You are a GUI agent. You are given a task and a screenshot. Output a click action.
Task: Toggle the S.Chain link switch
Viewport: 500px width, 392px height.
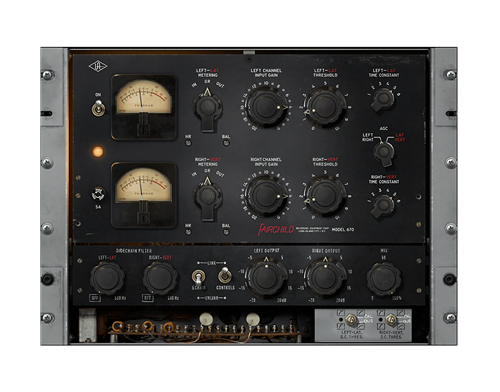pos(198,277)
